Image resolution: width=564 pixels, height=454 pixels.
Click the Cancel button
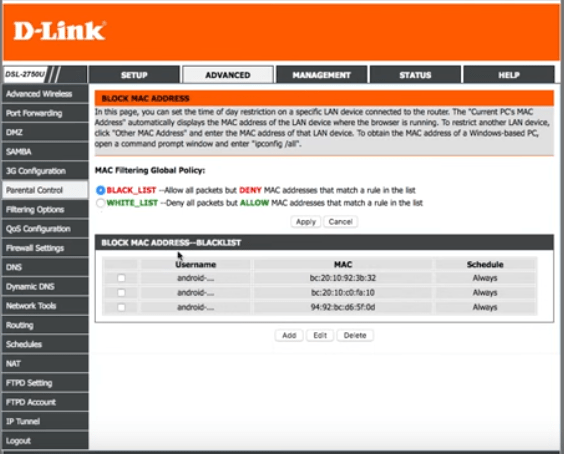pos(340,222)
